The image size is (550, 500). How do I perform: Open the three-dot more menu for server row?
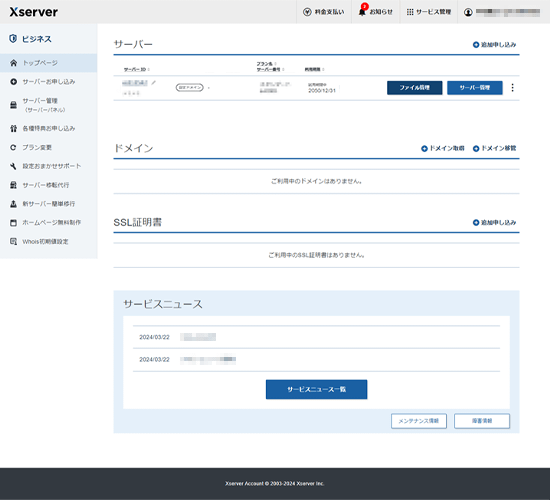coord(512,88)
